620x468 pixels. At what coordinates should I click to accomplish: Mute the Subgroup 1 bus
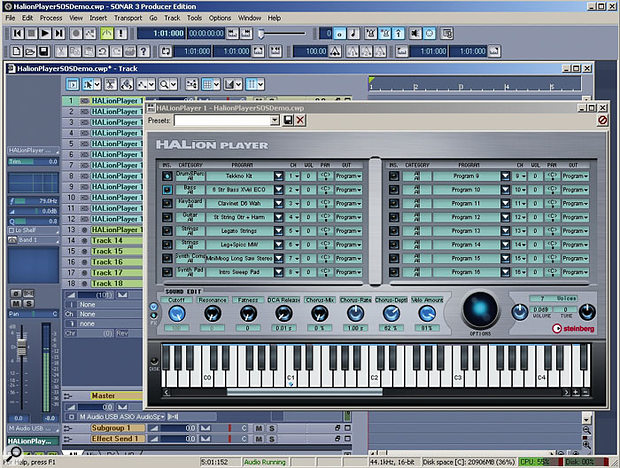259,428
